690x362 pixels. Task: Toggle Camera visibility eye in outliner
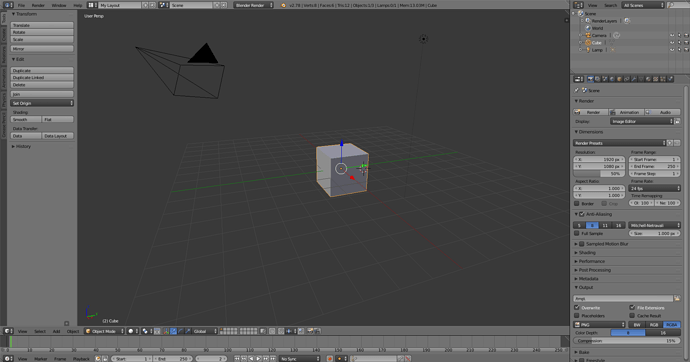click(672, 35)
